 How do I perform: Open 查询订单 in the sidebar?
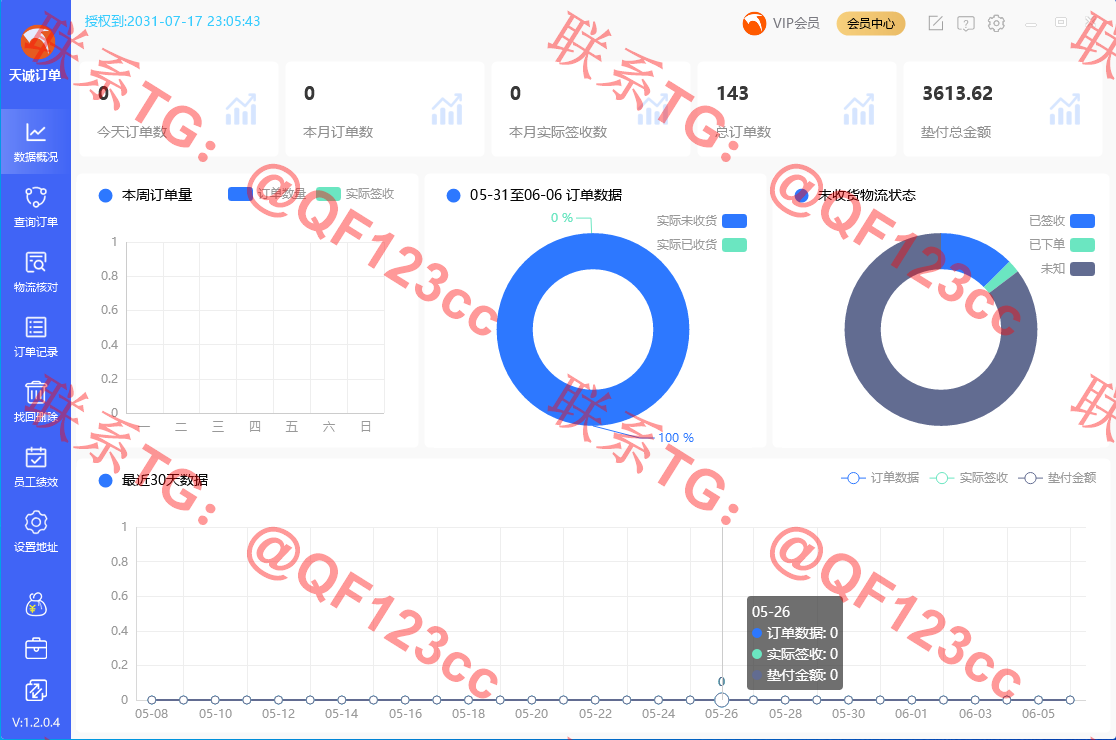[x=36, y=206]
